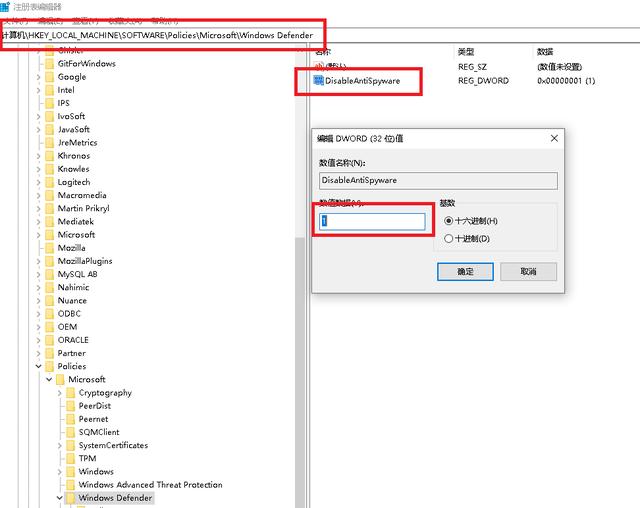Click the JavaSoft folder icon
This screenshot has width=640, height=508.
(x=49, y=129)
